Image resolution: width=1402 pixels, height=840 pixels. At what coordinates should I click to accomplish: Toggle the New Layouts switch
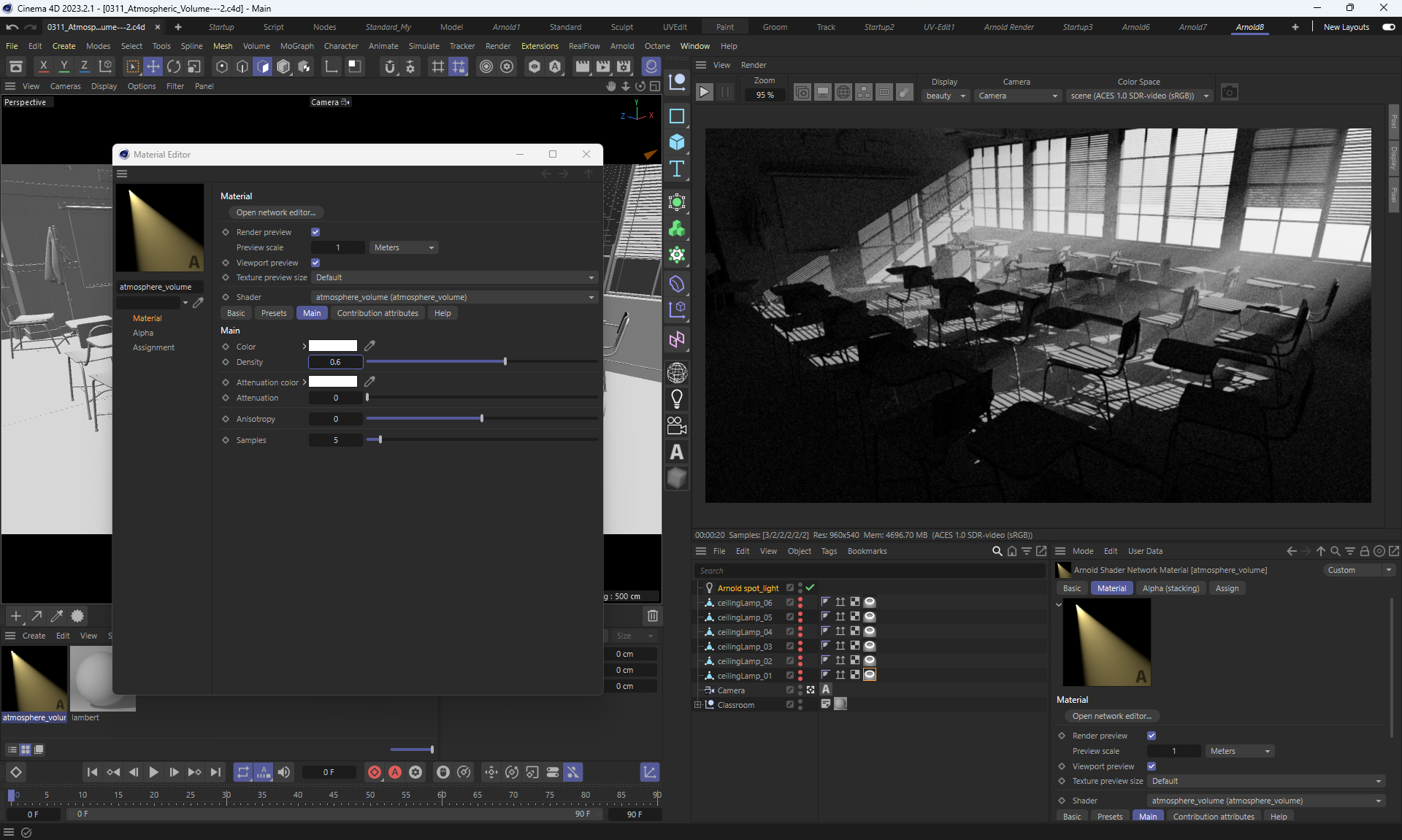1388,27
